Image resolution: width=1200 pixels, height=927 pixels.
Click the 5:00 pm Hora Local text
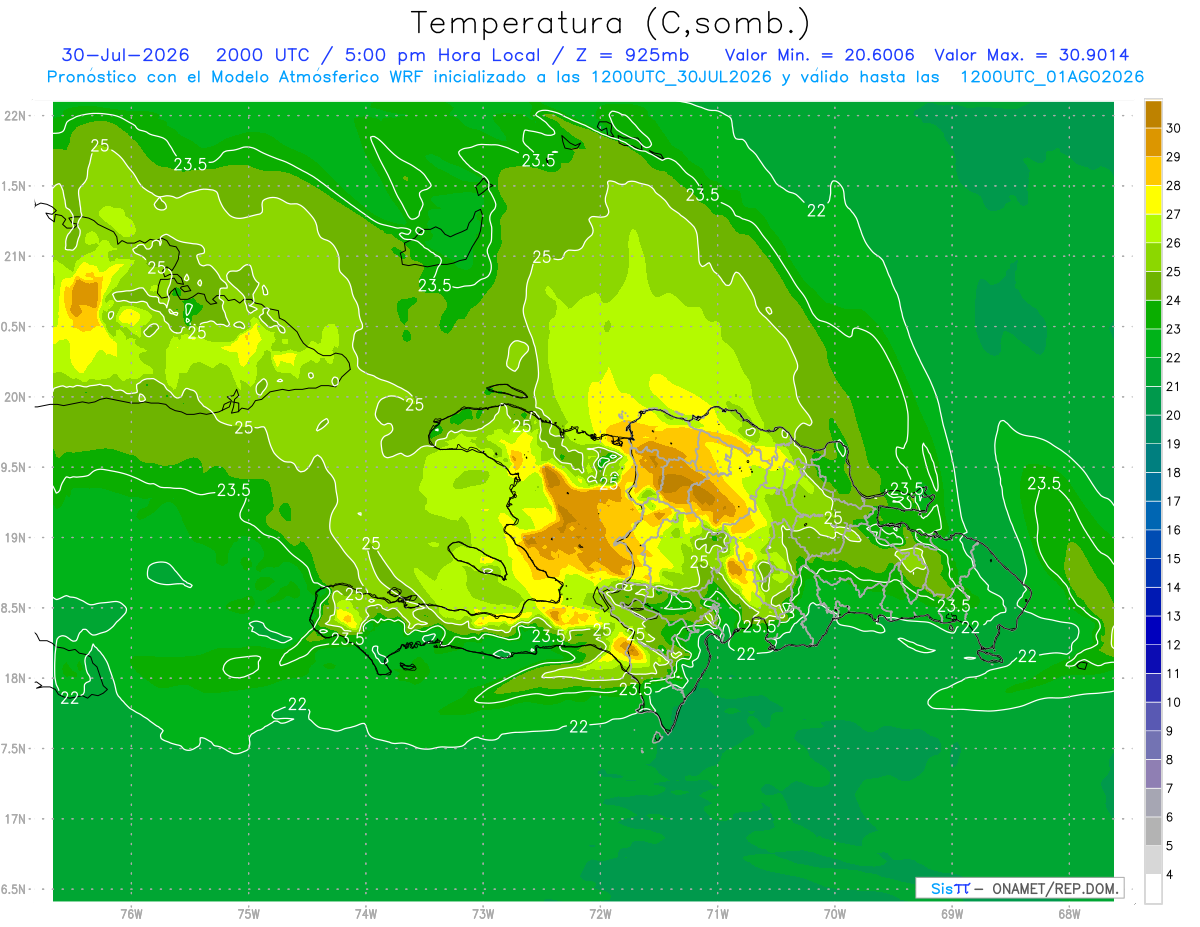(x=442, y=55)
